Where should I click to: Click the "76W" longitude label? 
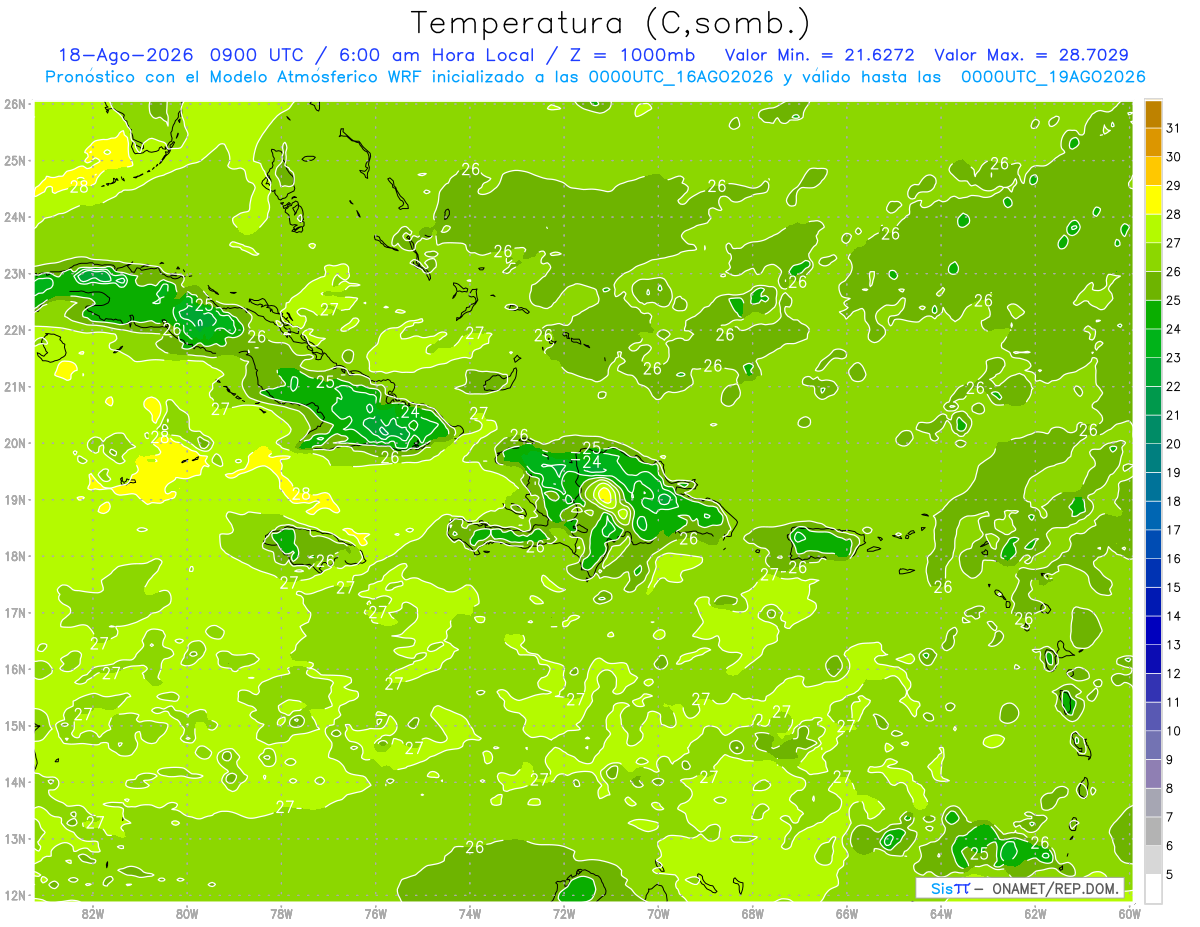(375, 913)
